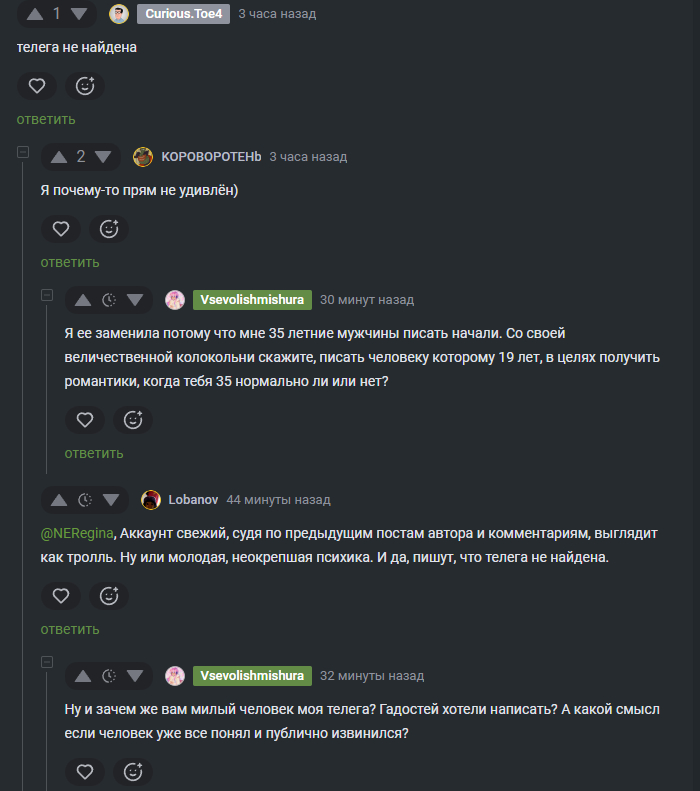Collapse the first Vsevolishmishura reply branch
The height and width of the screenshot is (791, 700).
[x=46, y=296]
